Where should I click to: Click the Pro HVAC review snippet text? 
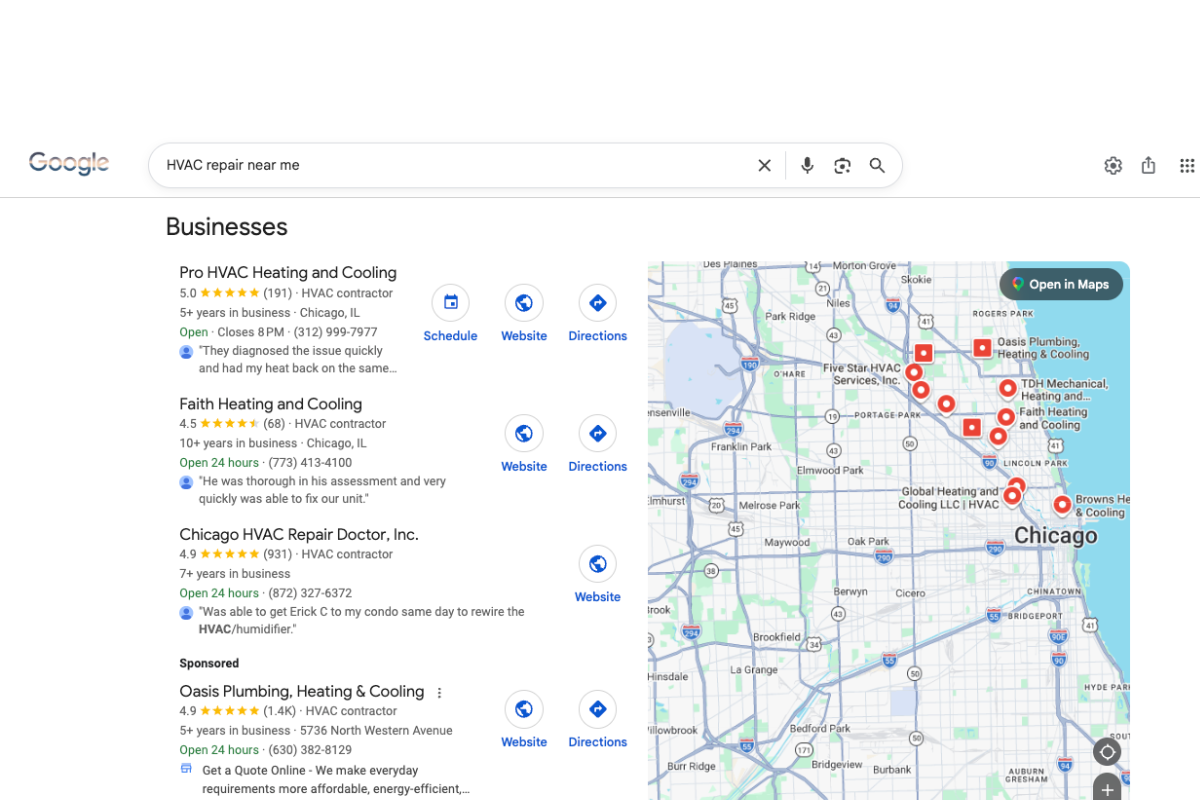(x=298, y=360)
